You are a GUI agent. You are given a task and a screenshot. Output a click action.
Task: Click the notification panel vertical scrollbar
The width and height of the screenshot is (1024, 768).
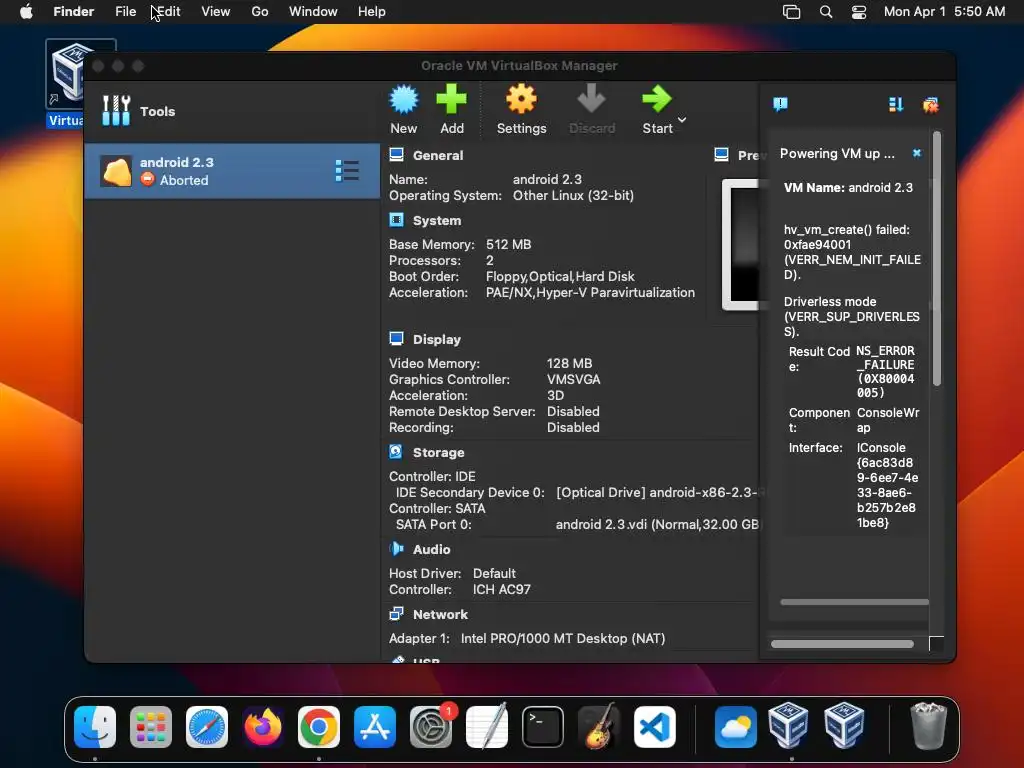[x=936, y=259]
